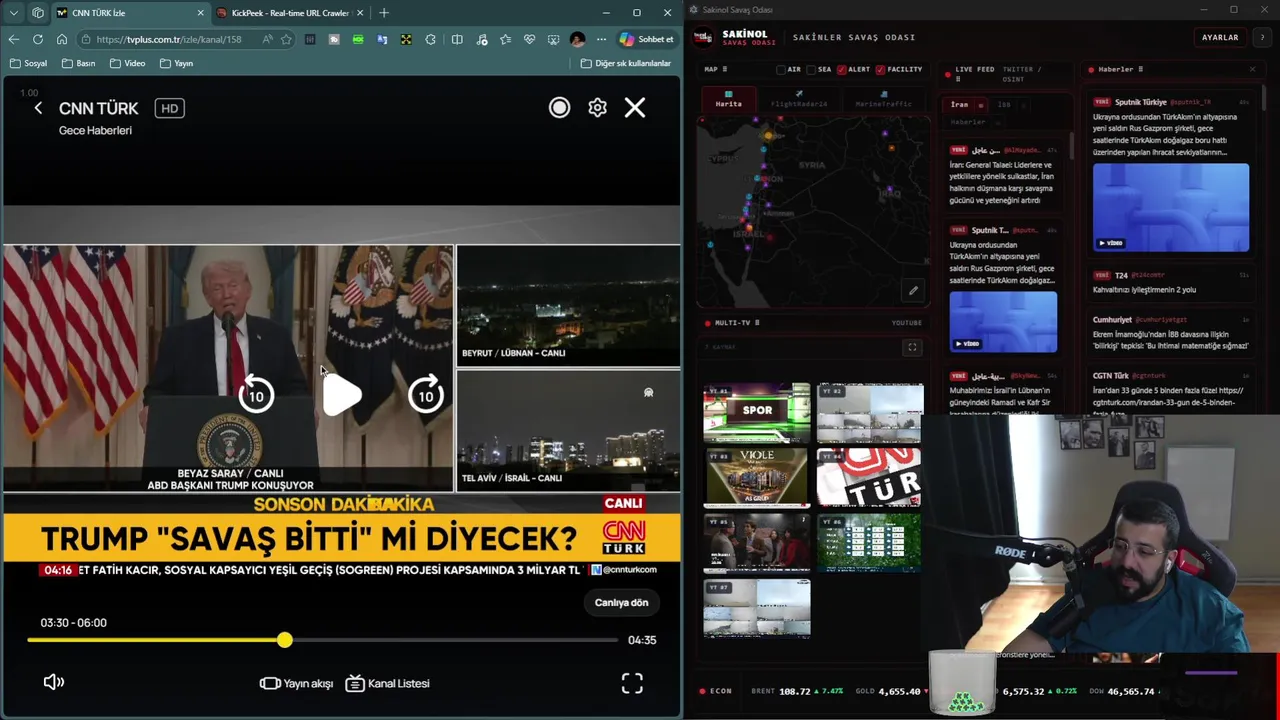Screen dimensions: 1280x720
Task: Expand the Multi-TV grid fullscreen icon
Action: 912,347
